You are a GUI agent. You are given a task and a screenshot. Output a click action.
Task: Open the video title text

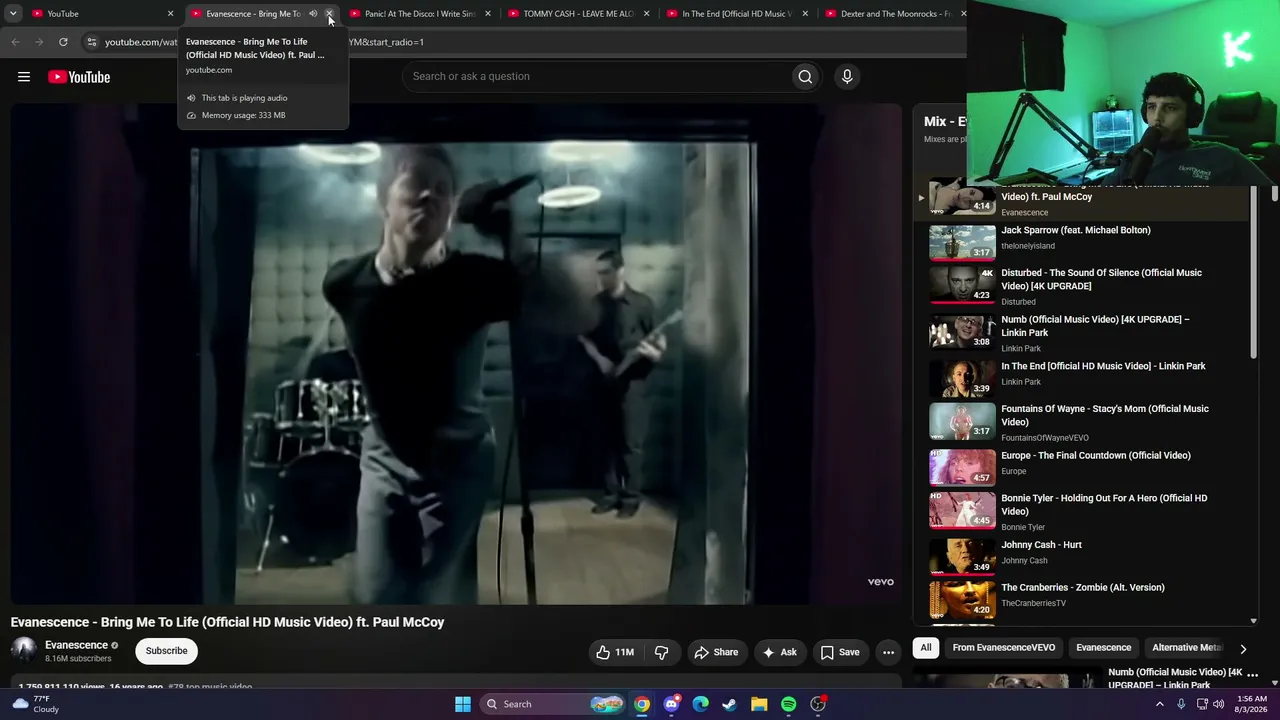coord(228,622)
